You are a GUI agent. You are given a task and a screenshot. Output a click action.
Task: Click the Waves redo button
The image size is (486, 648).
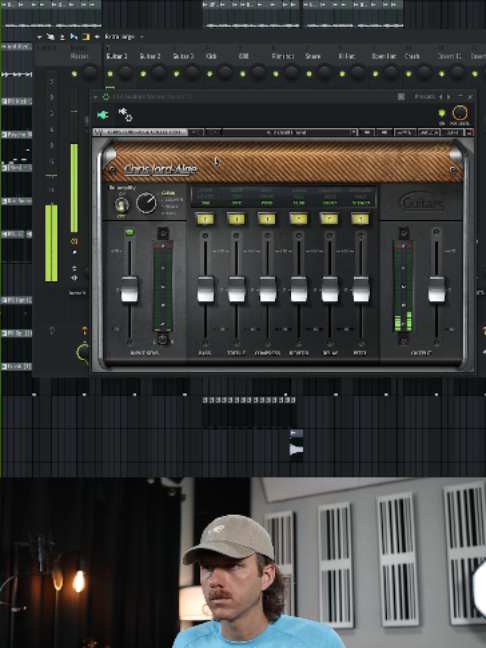pos(213,132)
